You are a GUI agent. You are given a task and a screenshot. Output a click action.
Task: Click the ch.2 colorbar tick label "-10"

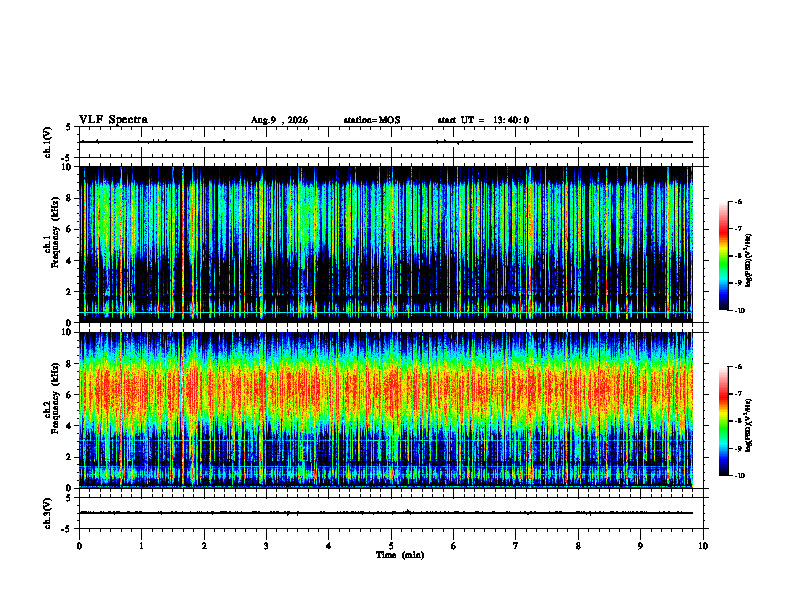[x=740, y=476]
